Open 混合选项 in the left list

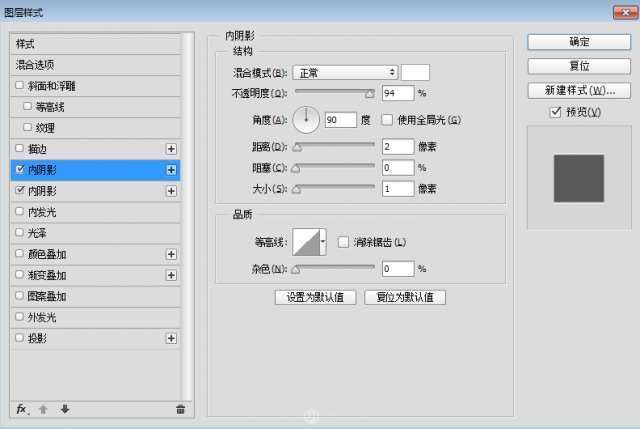coord(95,65)
